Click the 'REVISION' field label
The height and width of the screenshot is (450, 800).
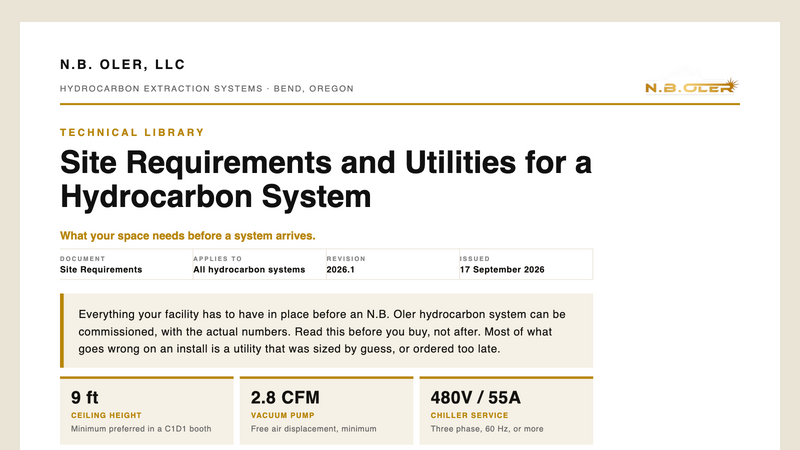(x=346, y=259)
